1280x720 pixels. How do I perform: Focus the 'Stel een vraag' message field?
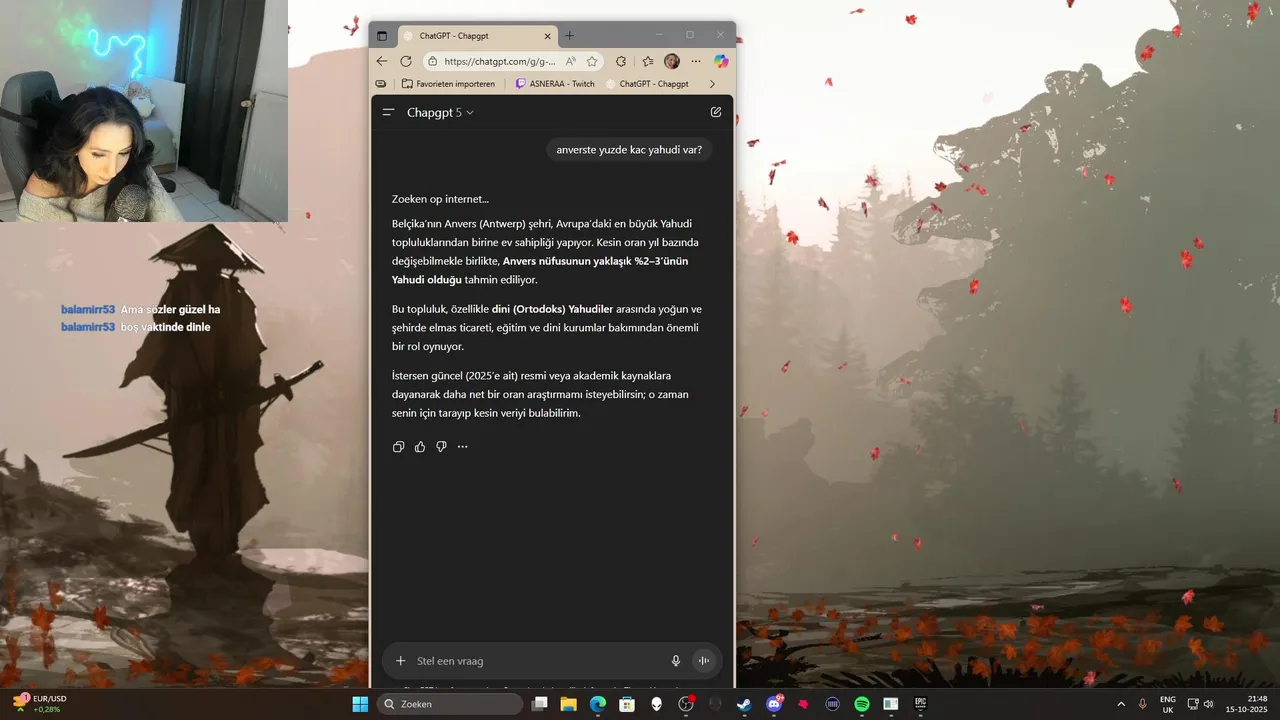[x=538, y=661]
